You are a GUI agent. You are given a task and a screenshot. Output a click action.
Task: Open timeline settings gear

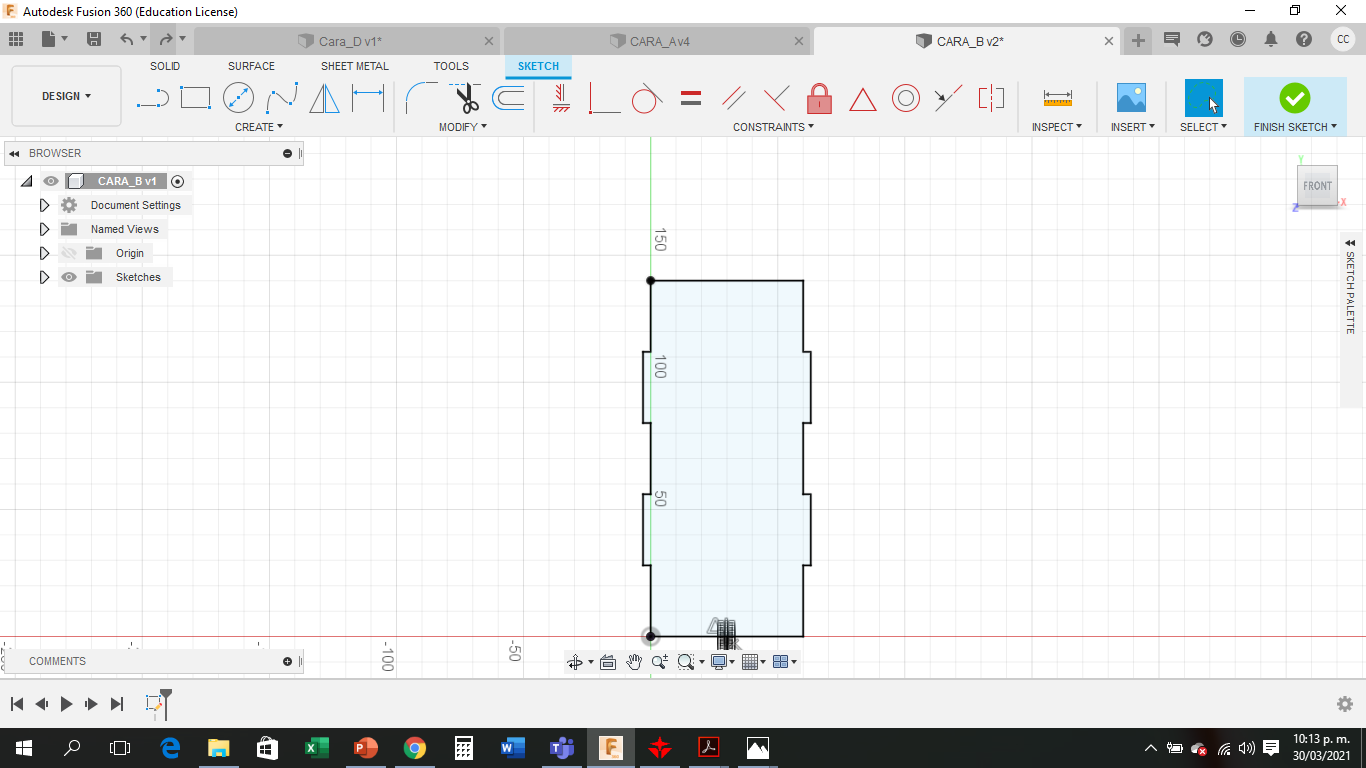tap(1345, 704)
